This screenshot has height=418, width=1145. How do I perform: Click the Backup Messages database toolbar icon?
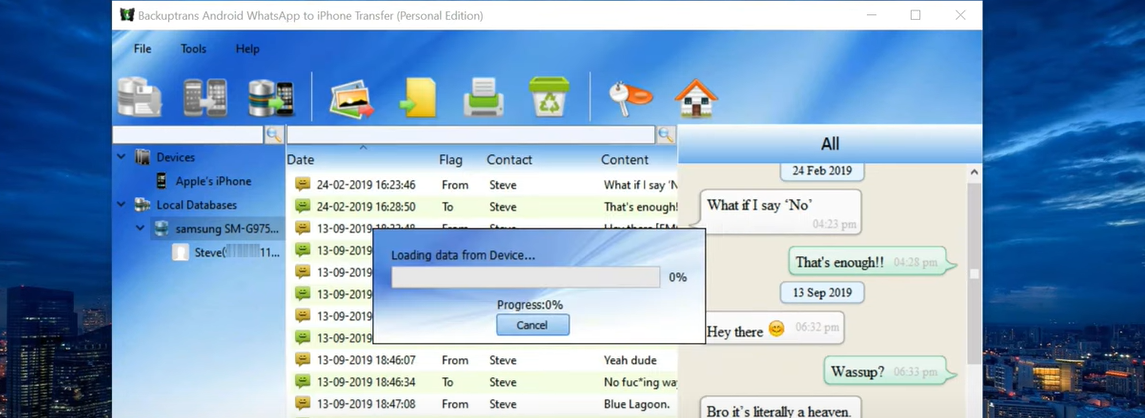[139, 97]
